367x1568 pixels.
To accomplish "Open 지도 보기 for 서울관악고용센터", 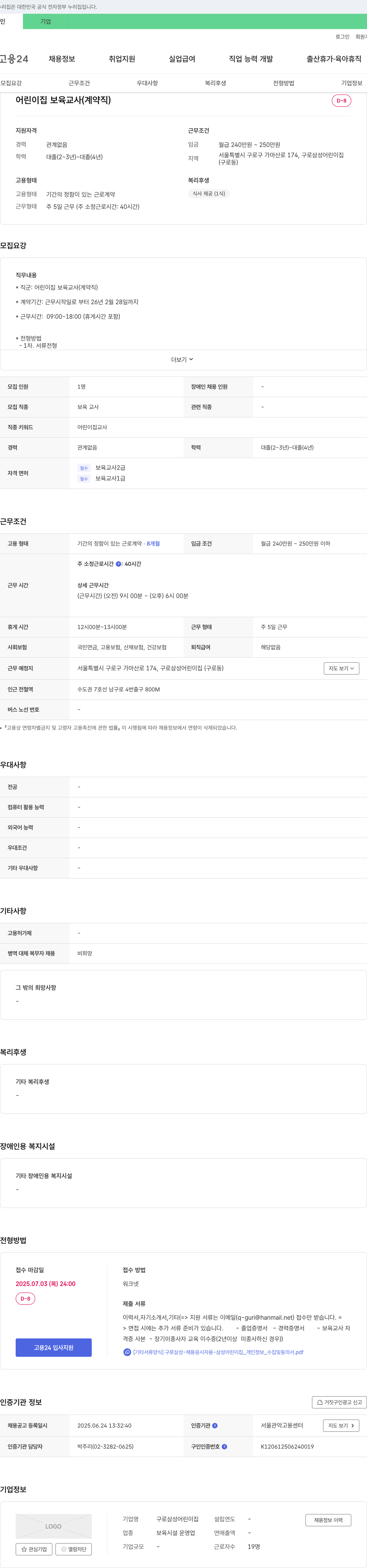I will pyautogui.click(x=341, y=1426).
